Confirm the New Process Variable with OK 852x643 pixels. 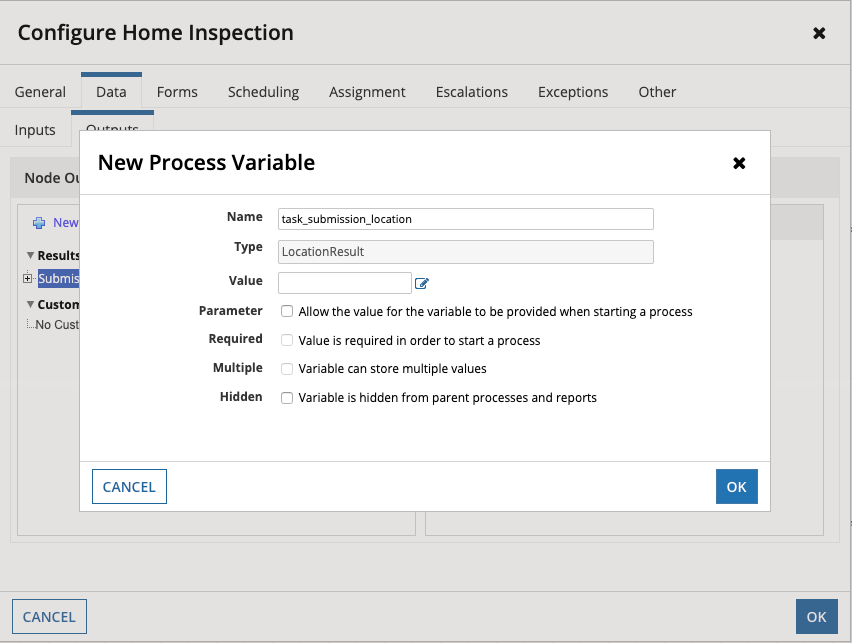point(737,486)
